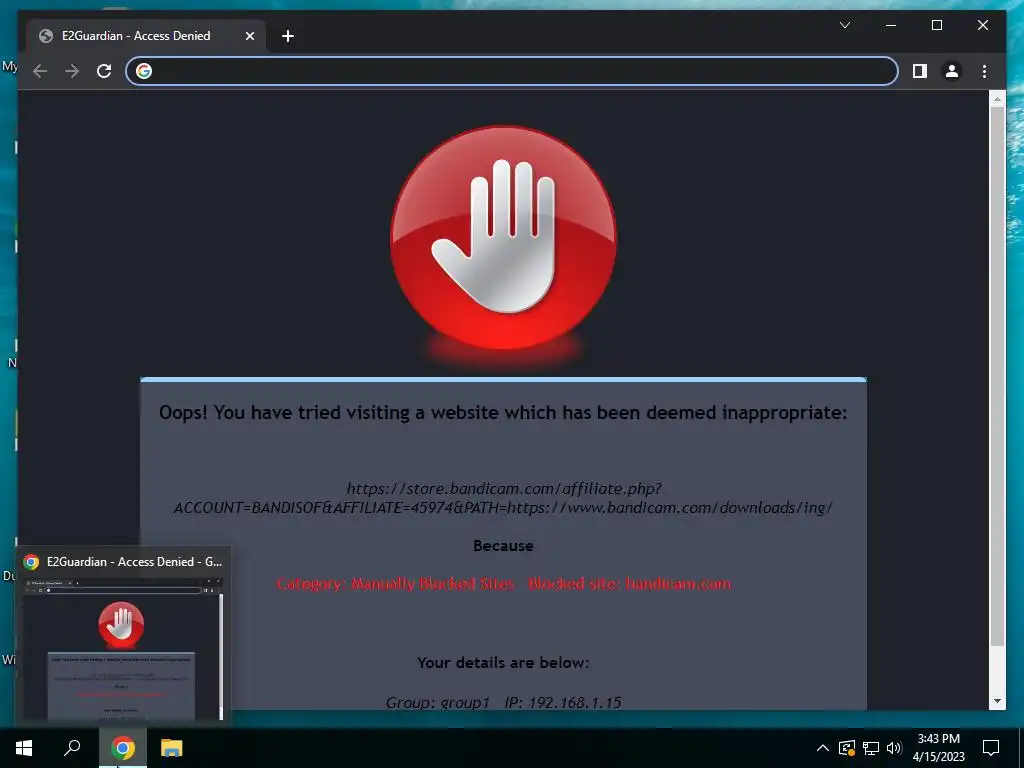Viewport: 1024px width, 768px height.
Task: Open File Explorer from the taskbar
Action: (172, 748)
